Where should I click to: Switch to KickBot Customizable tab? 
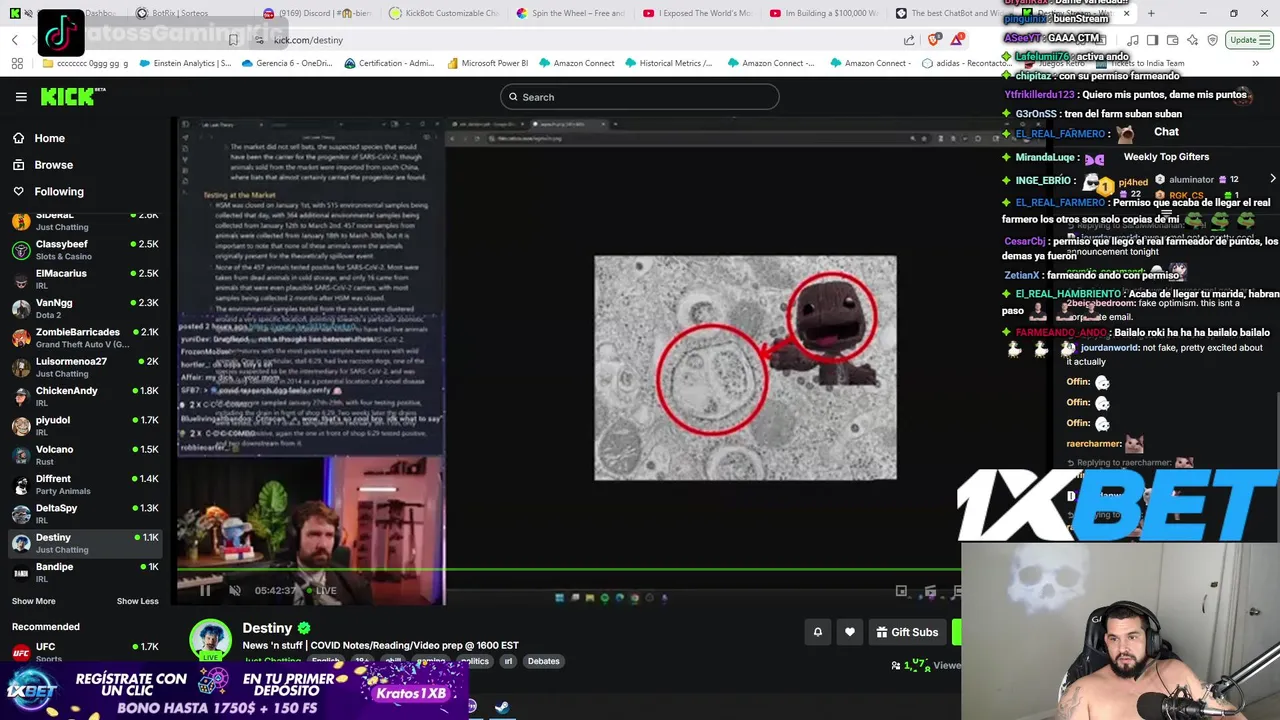click(x=445, y=13)
